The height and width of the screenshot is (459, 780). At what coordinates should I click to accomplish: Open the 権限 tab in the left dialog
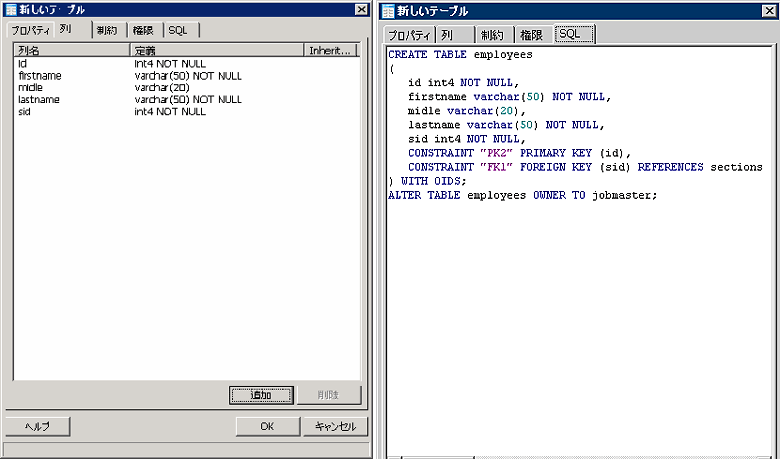pos(143,30)
